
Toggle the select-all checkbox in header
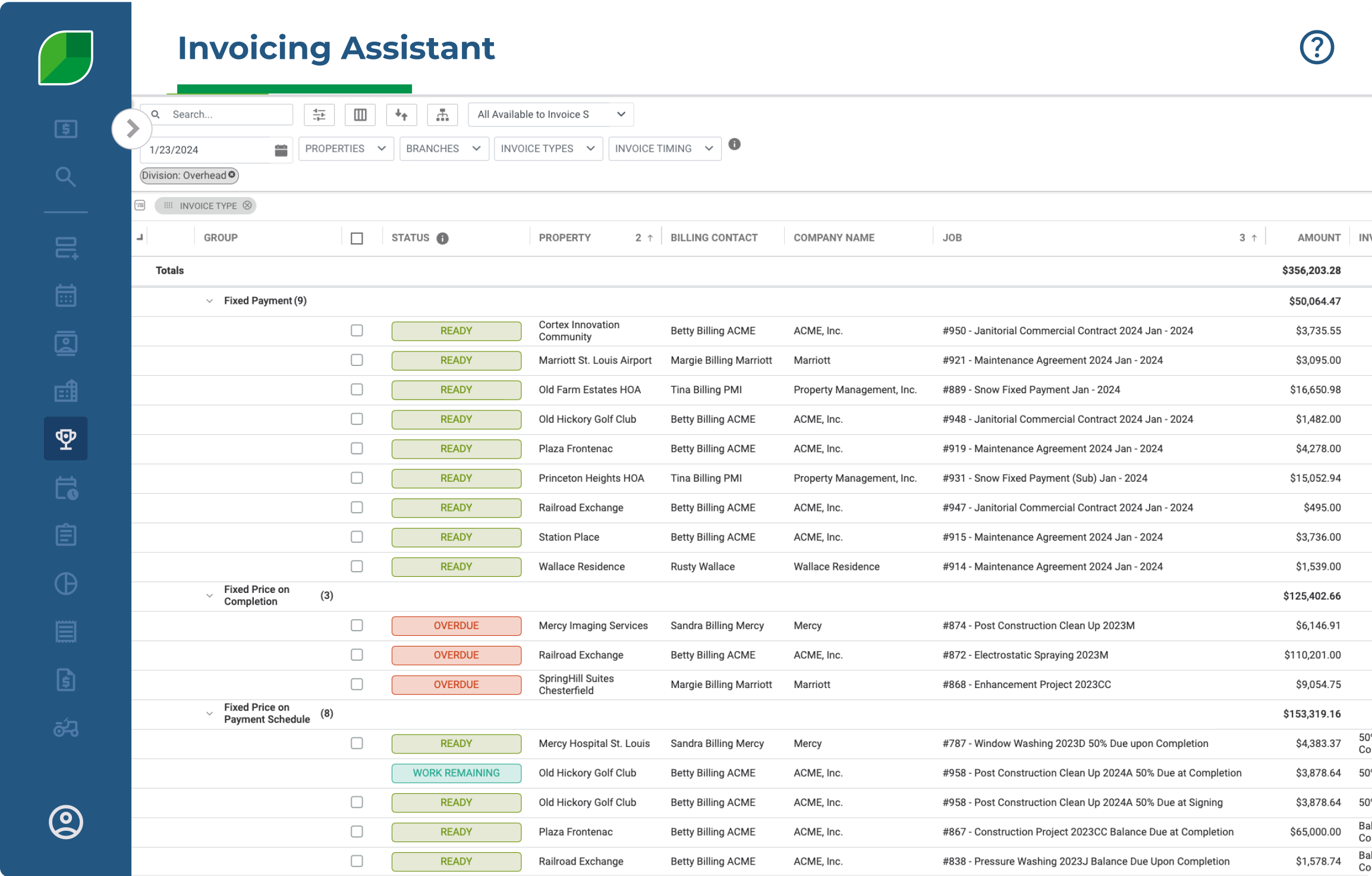tap(357, 237)
